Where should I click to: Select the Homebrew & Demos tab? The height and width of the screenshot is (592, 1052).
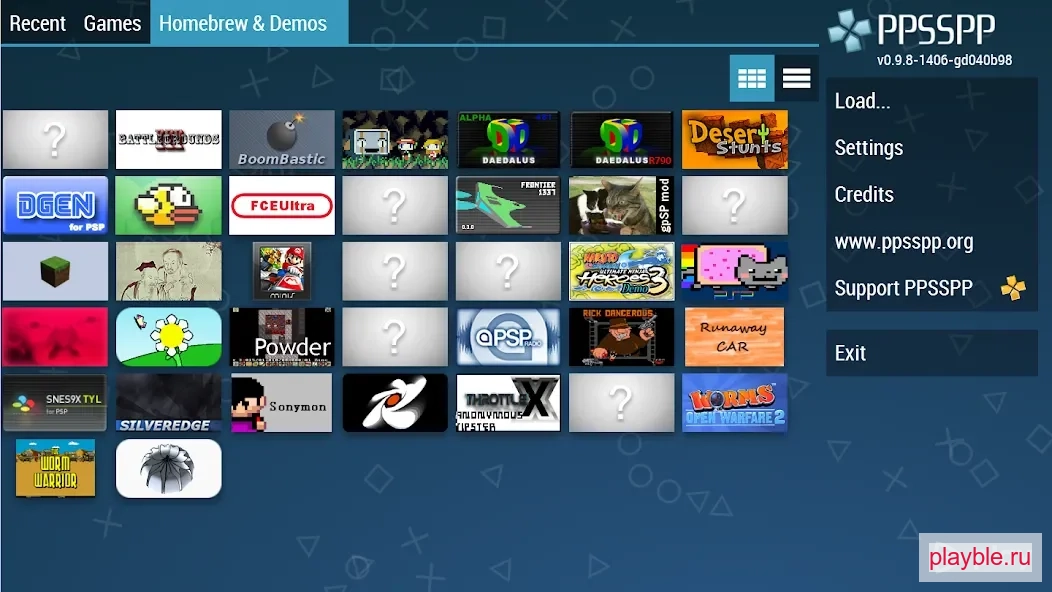pos(250,23)
